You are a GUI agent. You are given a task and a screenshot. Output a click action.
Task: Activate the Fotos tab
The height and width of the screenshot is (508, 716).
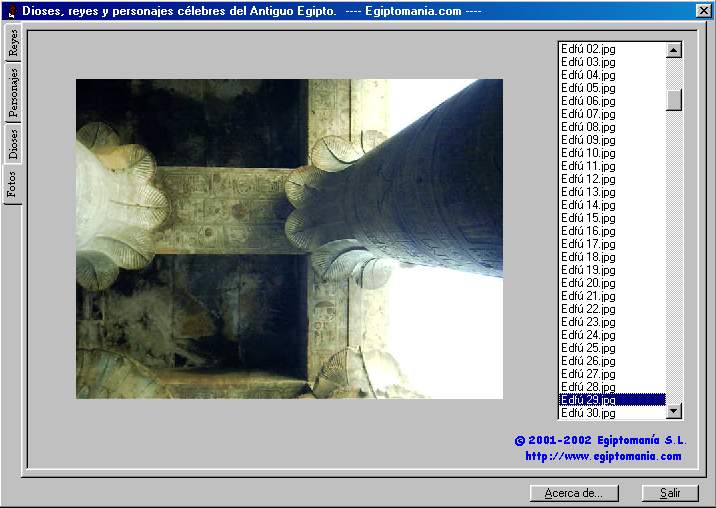click(12, 184)
